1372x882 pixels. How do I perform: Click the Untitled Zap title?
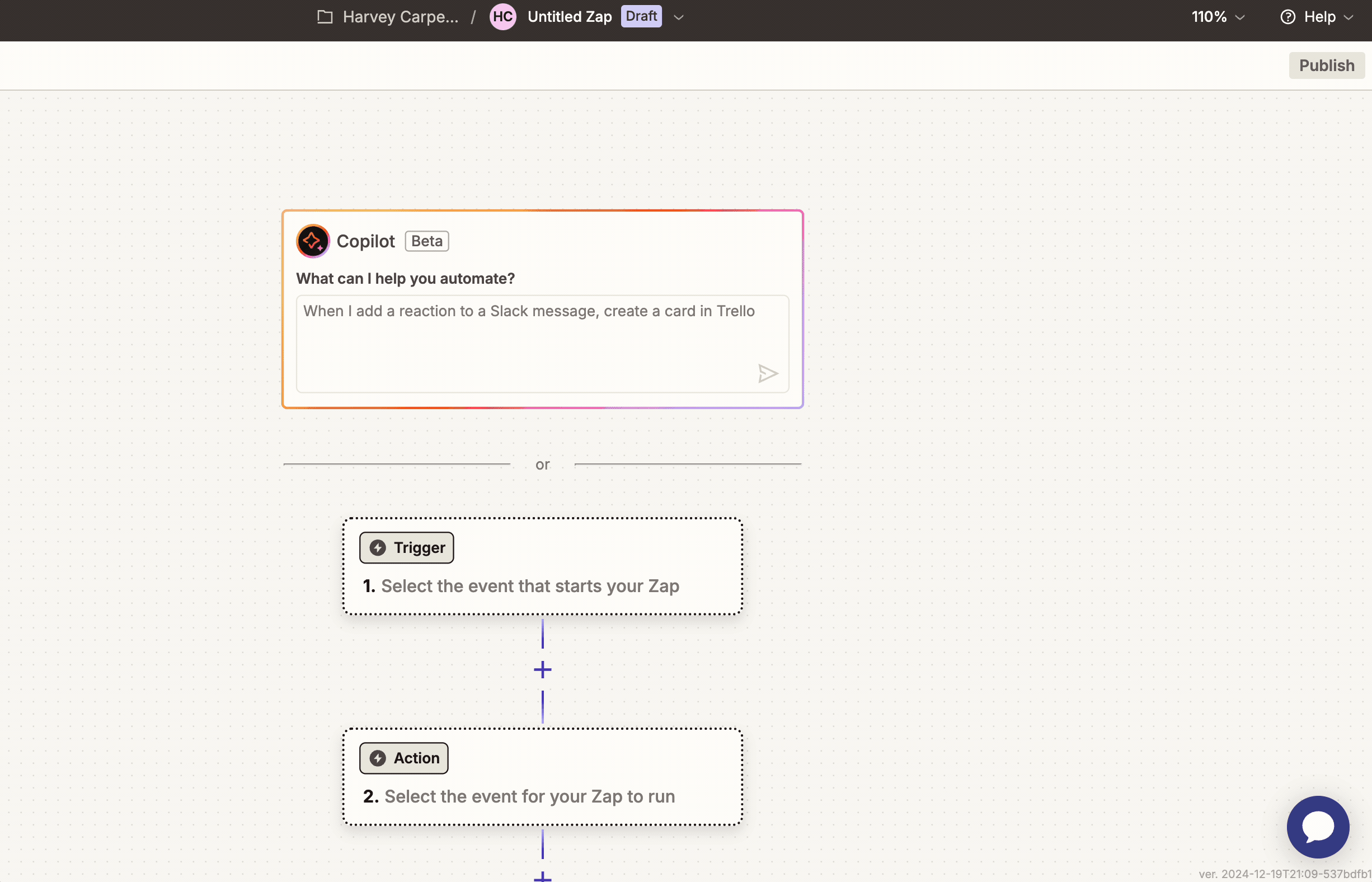[569, 17]
